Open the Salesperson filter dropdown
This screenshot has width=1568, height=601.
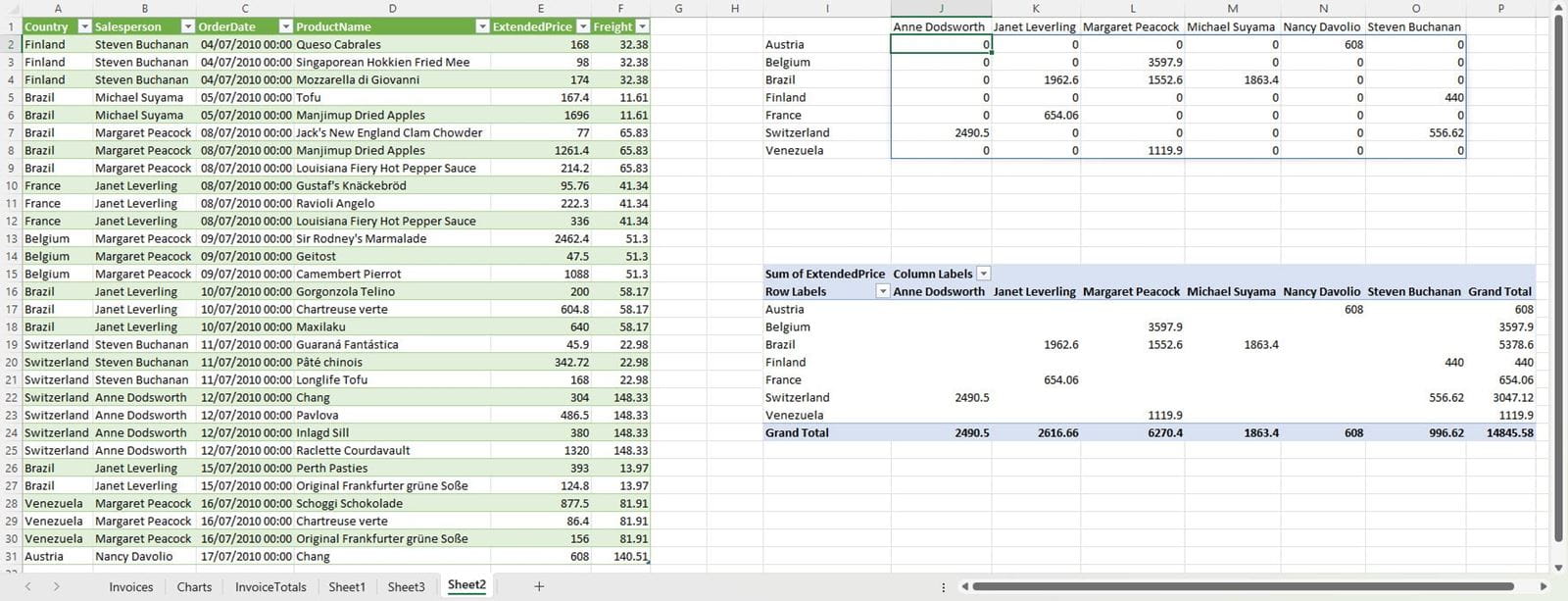pos(185,26)
